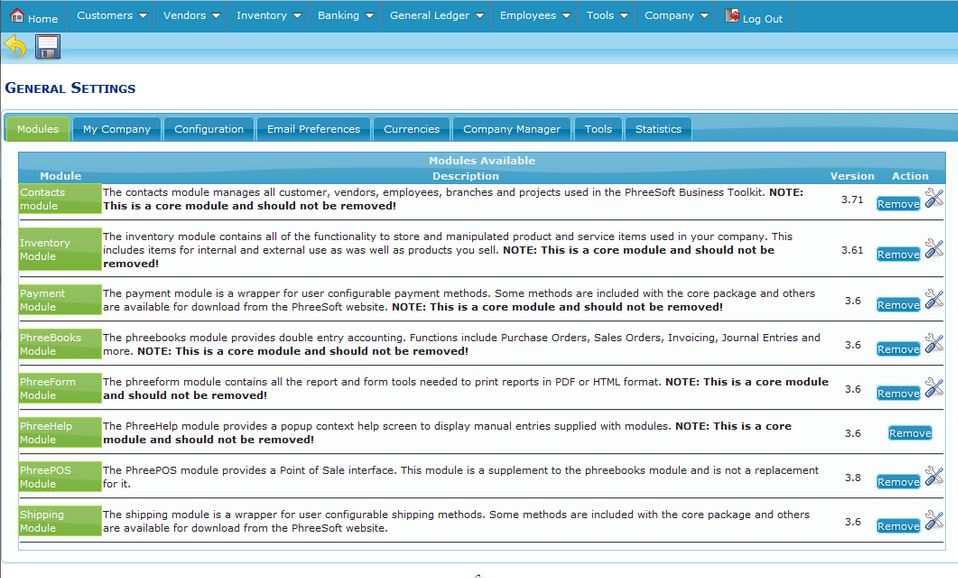958x578 pixels.
Task: Click the floppy disk save icon
Action: coord(48,46)
